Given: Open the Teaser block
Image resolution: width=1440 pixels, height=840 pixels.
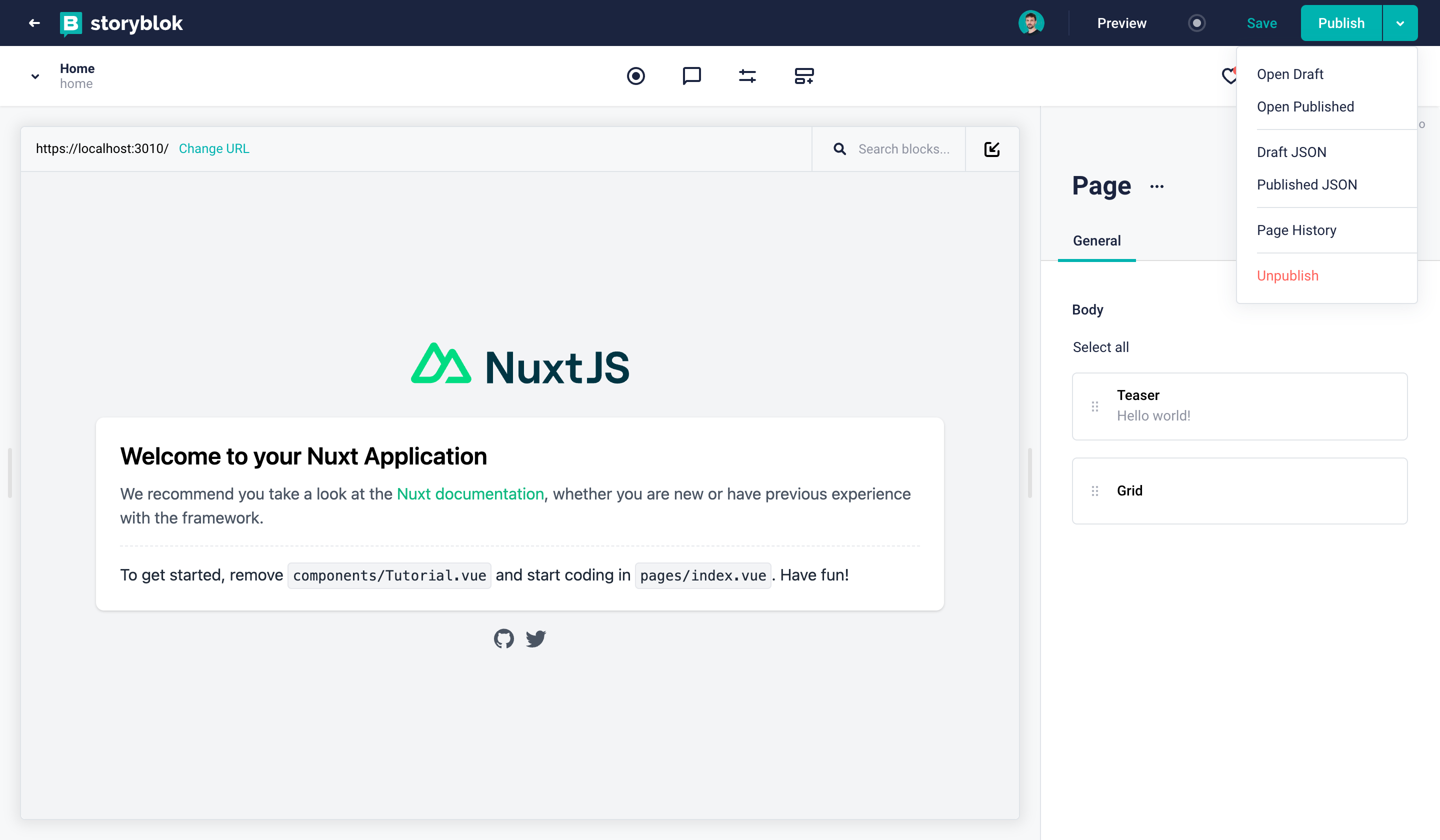Looking at the screenshot, I should click(1239, 406).
